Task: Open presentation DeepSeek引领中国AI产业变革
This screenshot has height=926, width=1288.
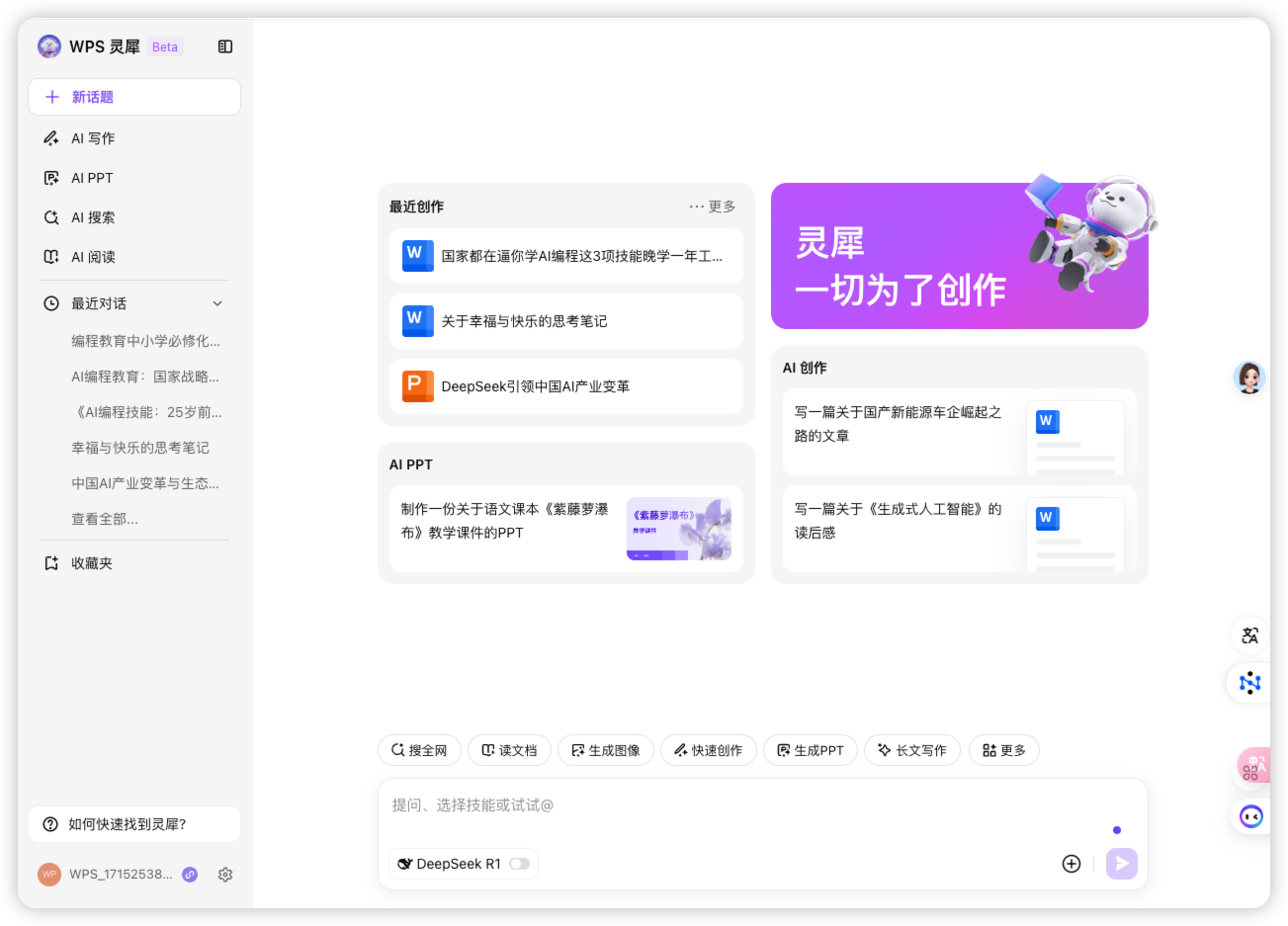Action: (566, 386)
